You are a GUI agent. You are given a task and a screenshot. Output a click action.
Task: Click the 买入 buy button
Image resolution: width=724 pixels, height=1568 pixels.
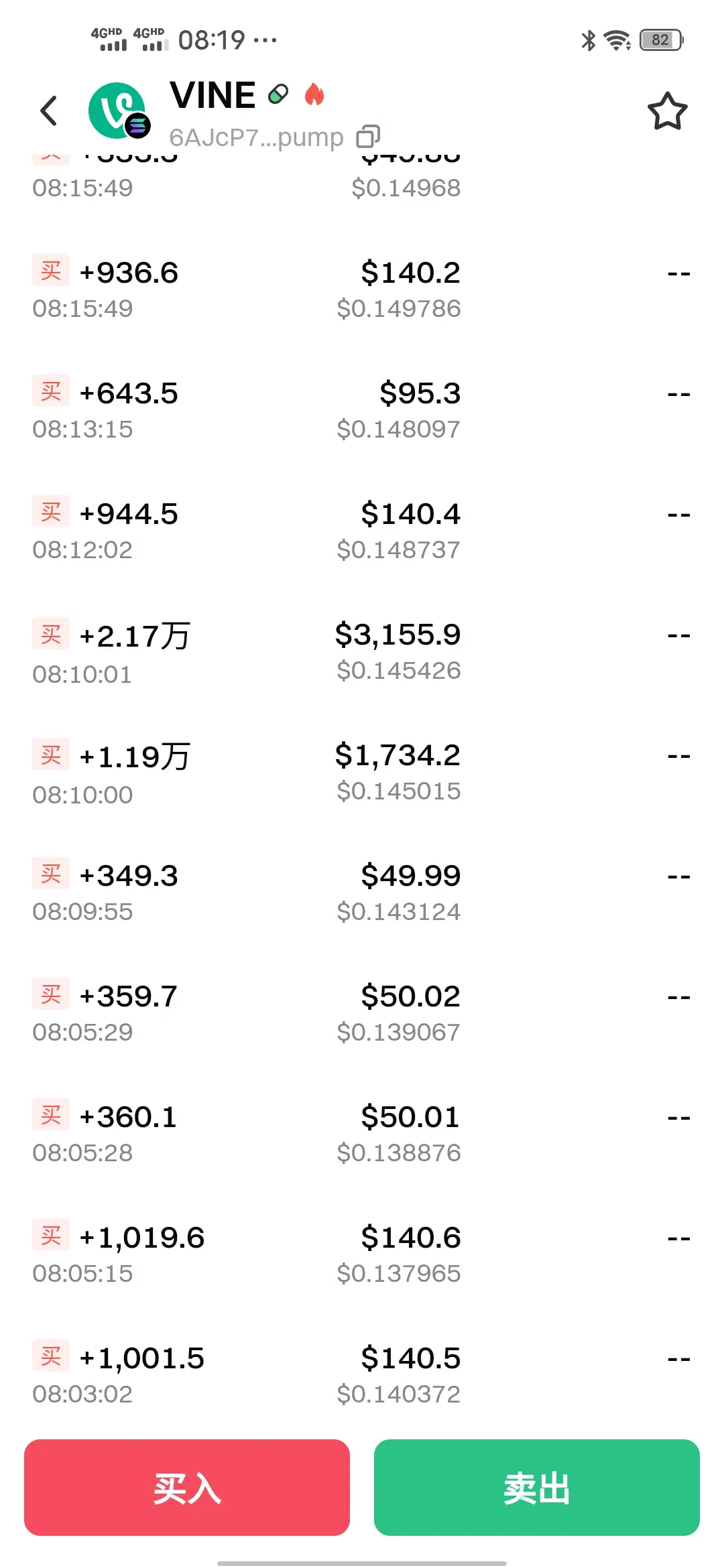pos(187,1488)
